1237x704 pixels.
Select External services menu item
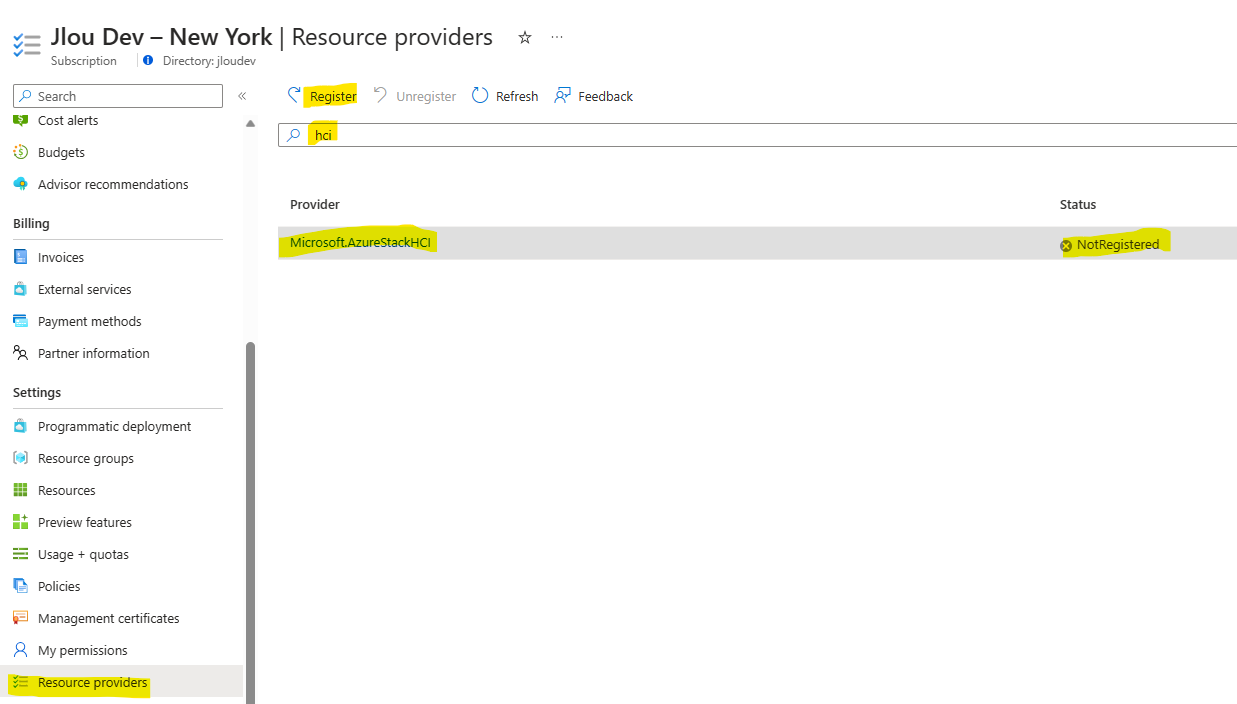tap(85, 289)
